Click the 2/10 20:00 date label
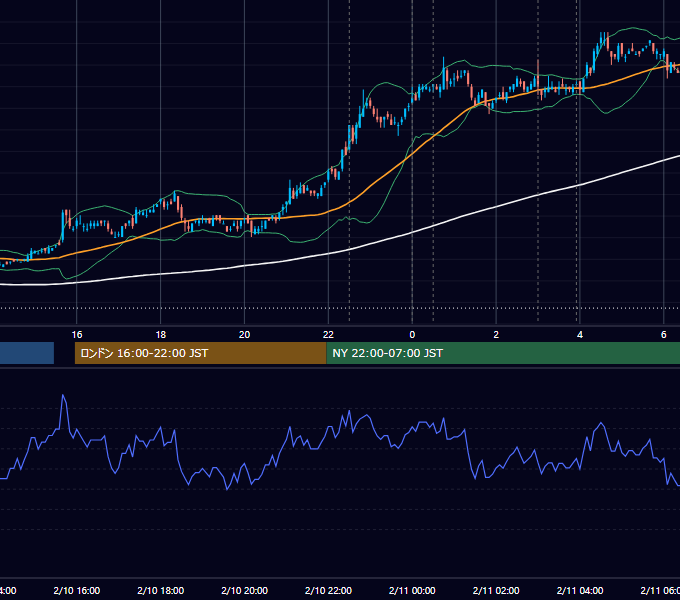680x600 pixels. click(x=245, y=590)
